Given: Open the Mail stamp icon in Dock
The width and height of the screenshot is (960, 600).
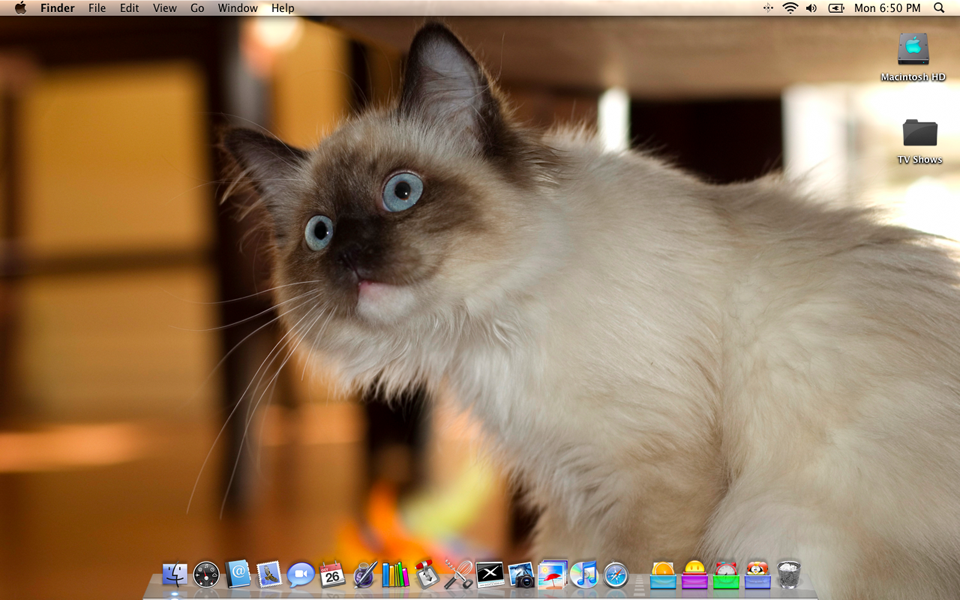Looking at the screenshot, I should click(269, 574).
